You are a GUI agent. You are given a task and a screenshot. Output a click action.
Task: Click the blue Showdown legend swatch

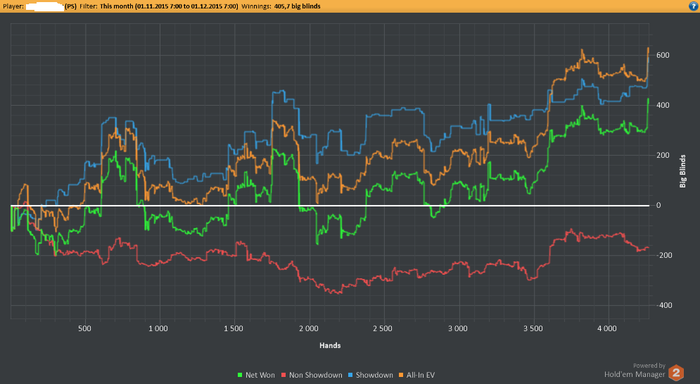pyautogui.click(x=350, y=375)
